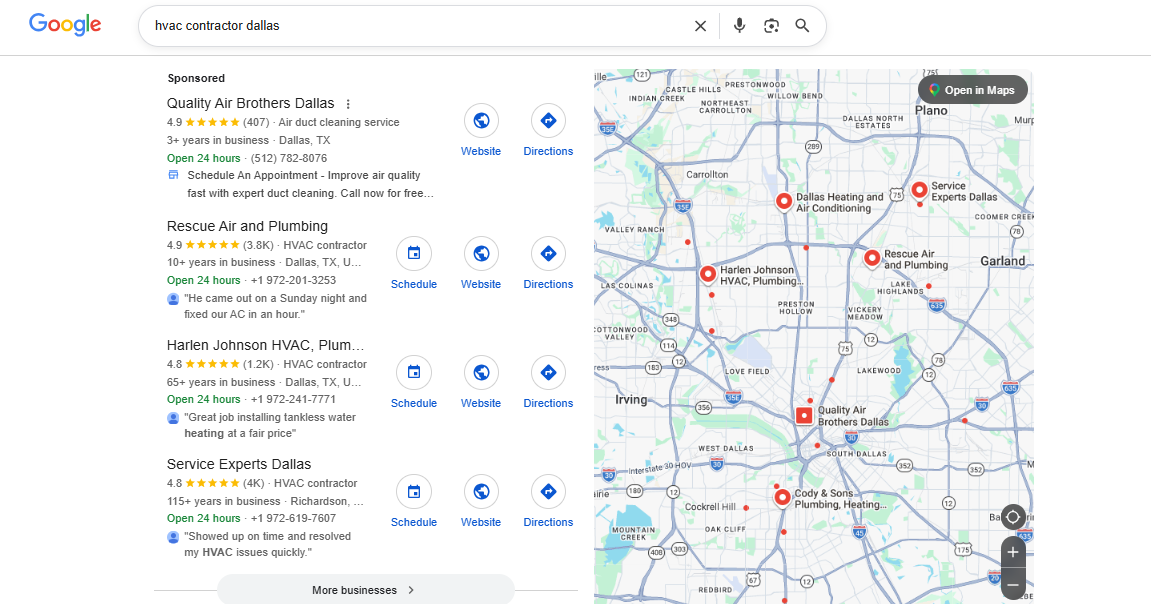Start voice search with microphone icon
Viewport: 1151px width, 604px height.
(x=739, y=26)
